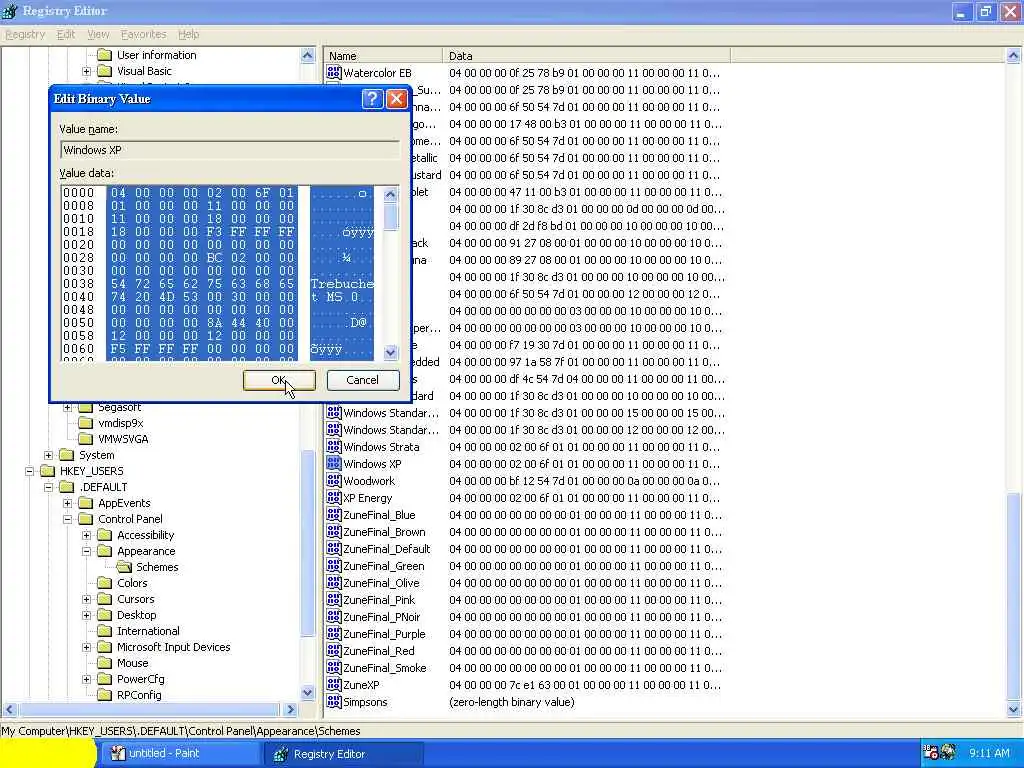The image size is (1024, 768).
Task: Click Registry Editor taskbar button
Action: tap(345, 754)
